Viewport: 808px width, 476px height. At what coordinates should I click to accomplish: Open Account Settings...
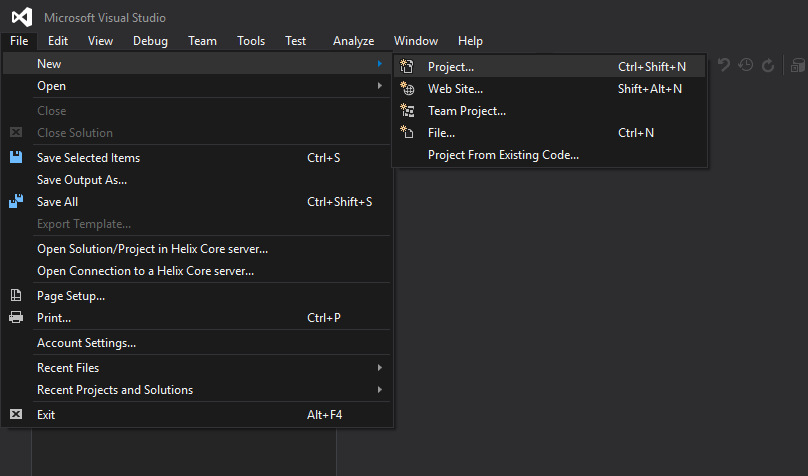197,342
